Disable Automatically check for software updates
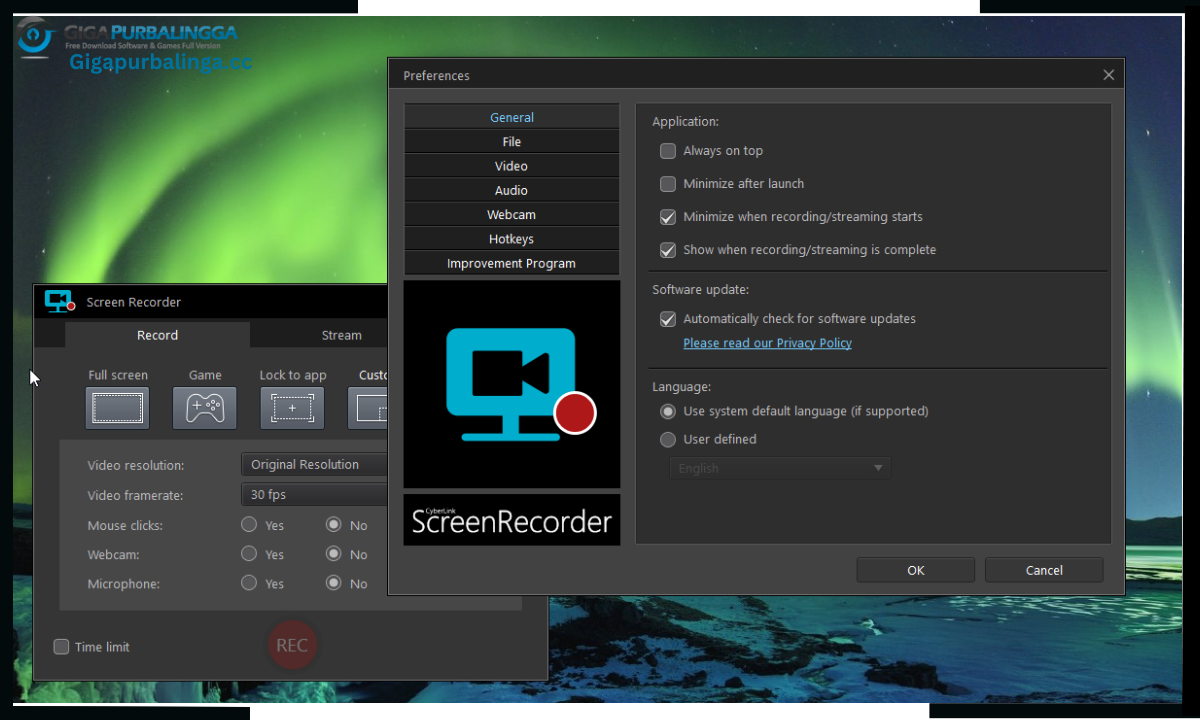 point(668,319)
